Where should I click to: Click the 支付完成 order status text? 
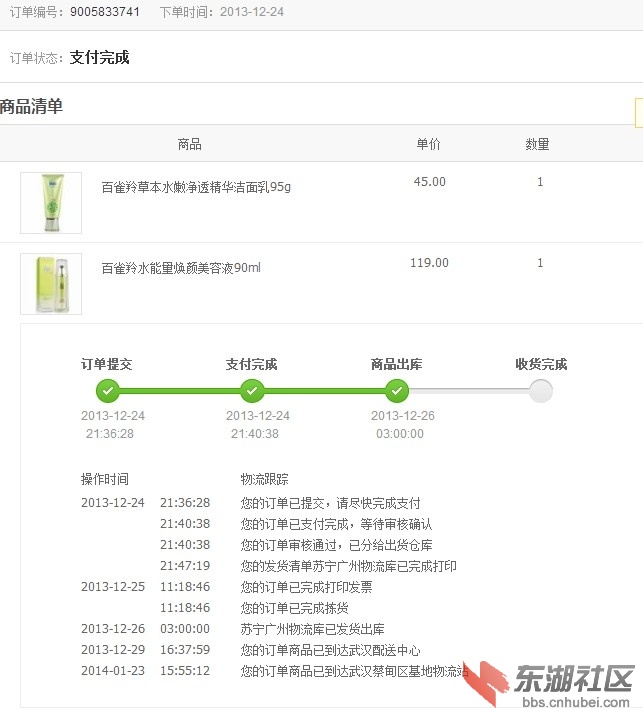[99, 57]
